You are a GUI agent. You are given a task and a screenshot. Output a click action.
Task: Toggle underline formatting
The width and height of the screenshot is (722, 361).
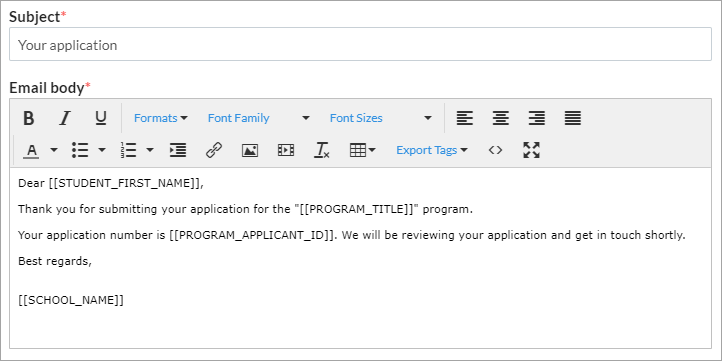pyautogui.click(x=100, y=118)
